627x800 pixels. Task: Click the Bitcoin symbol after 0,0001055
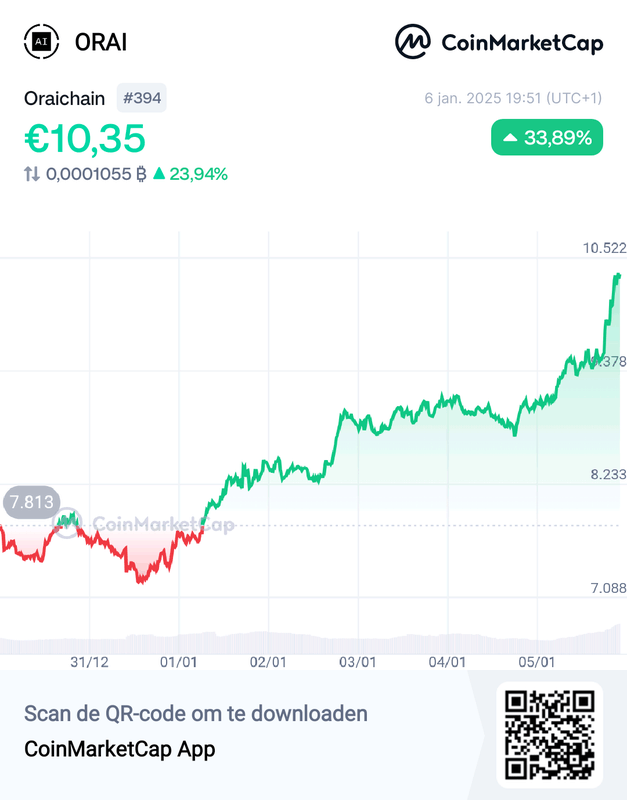(141, 174)
